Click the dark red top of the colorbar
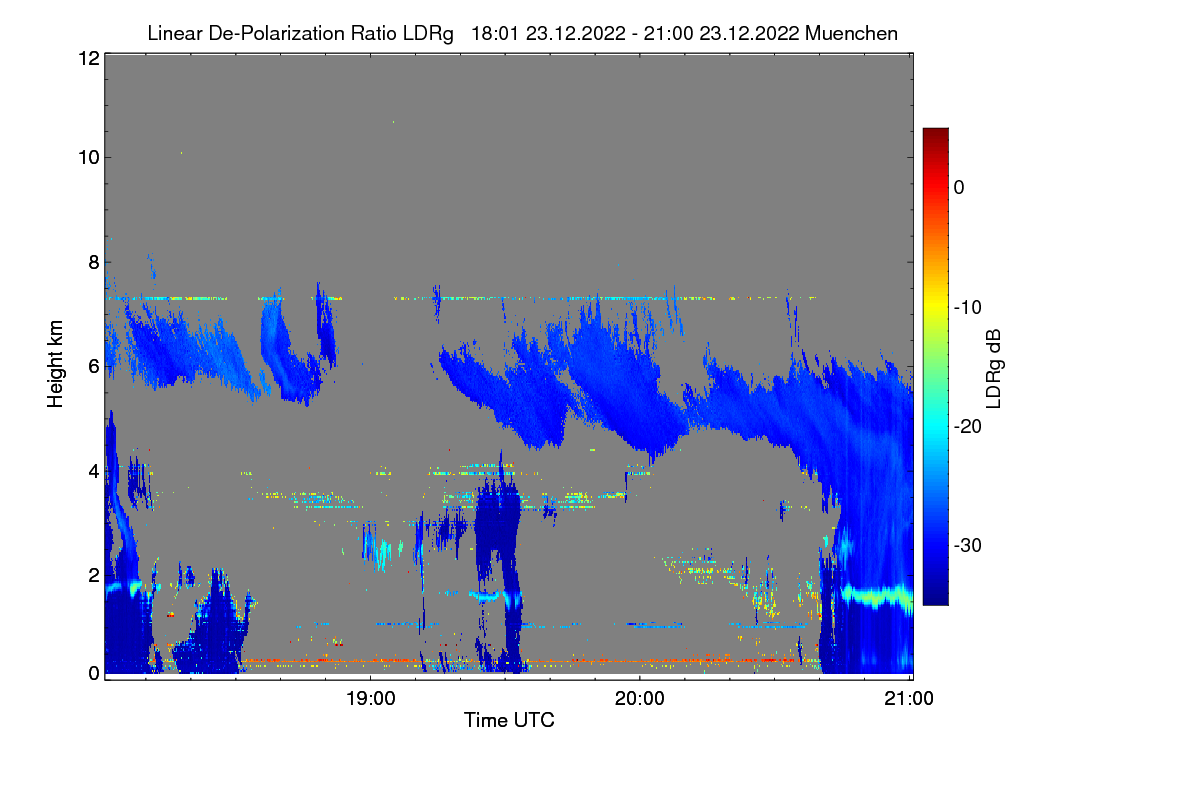Screen dimensions: 1200x800 [x=935, y=135]
